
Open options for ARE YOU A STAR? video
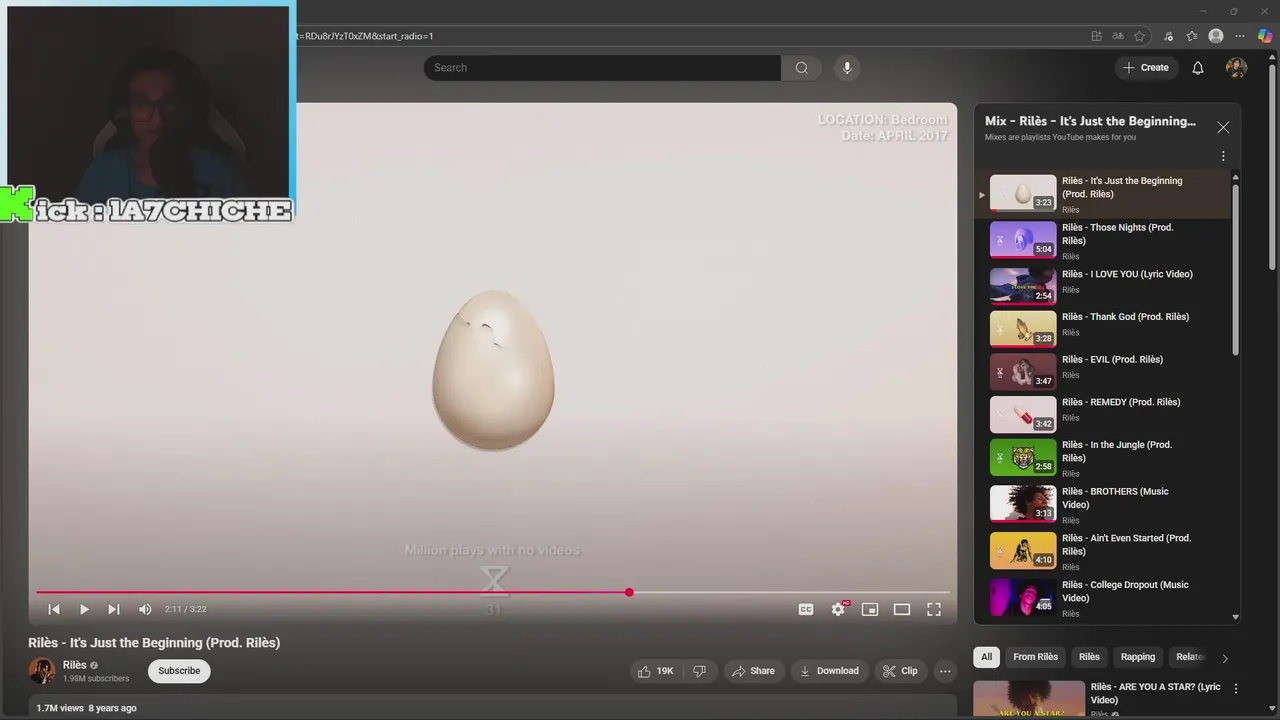1236,689
